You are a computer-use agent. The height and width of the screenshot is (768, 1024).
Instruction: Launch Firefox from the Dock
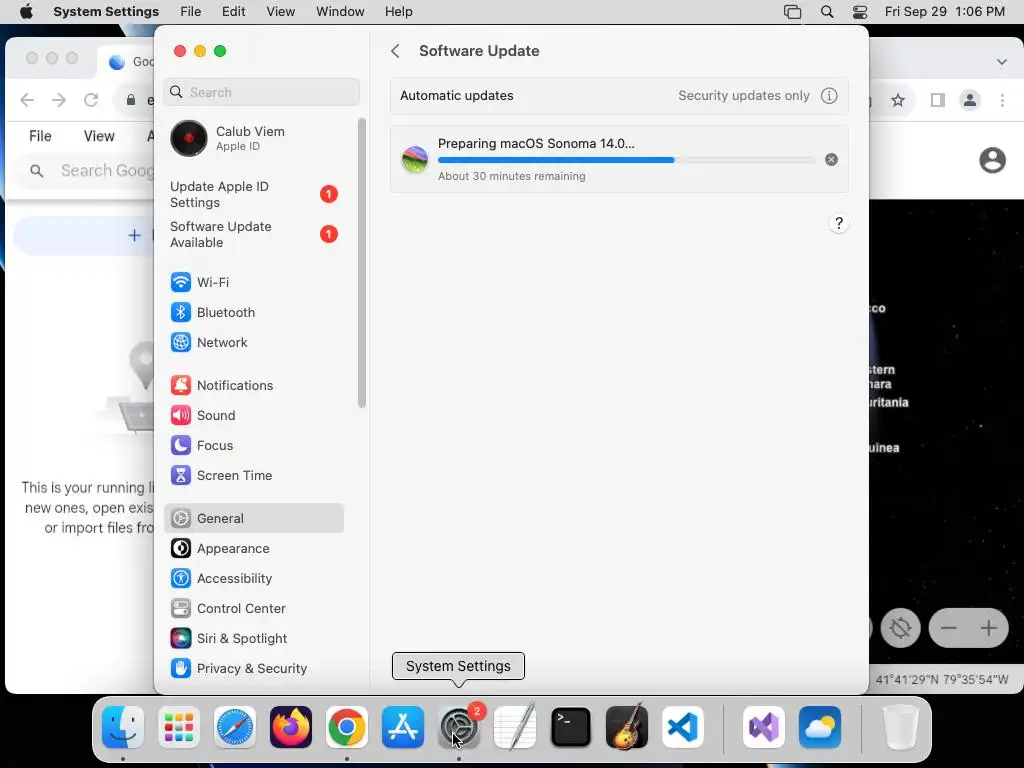(291, 727)
